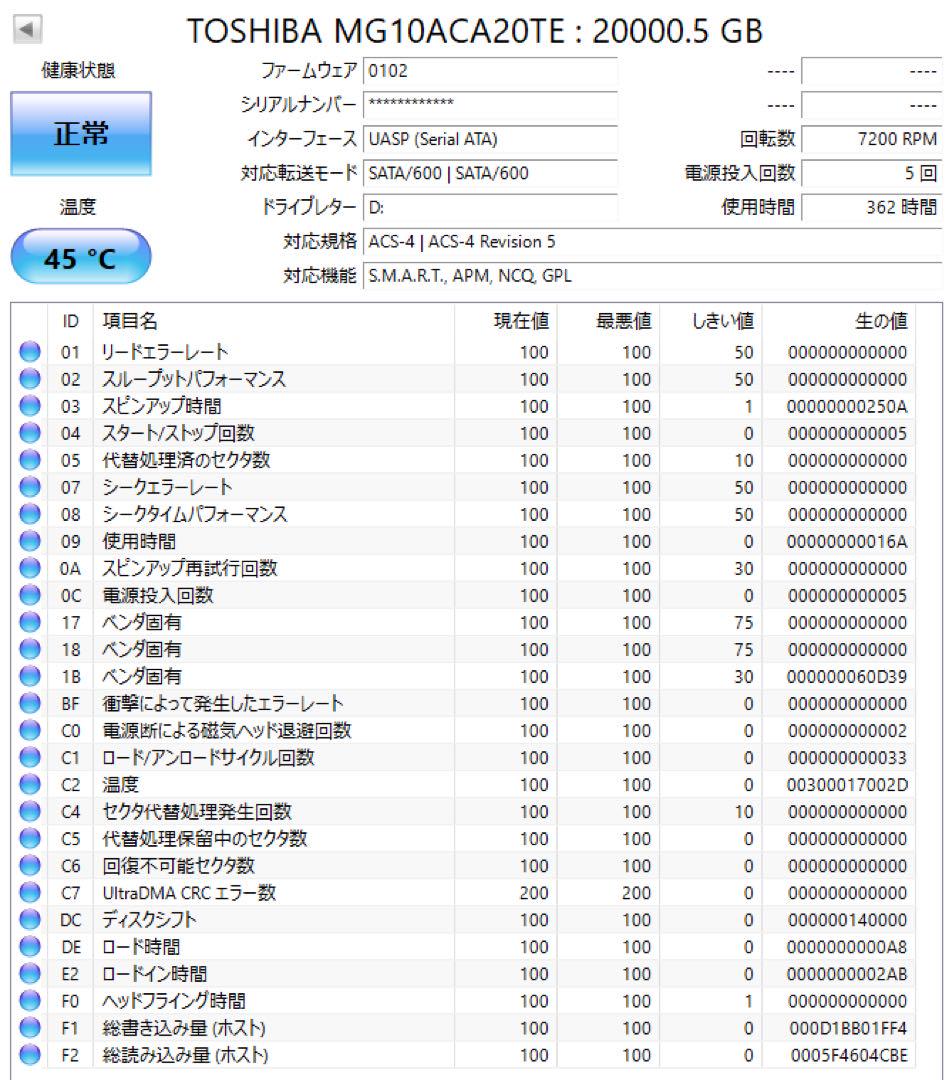This screenshot has height=1080, width=951.
Task: Click status orb for ID 09 使用時間 row
Action: (30, 541)
